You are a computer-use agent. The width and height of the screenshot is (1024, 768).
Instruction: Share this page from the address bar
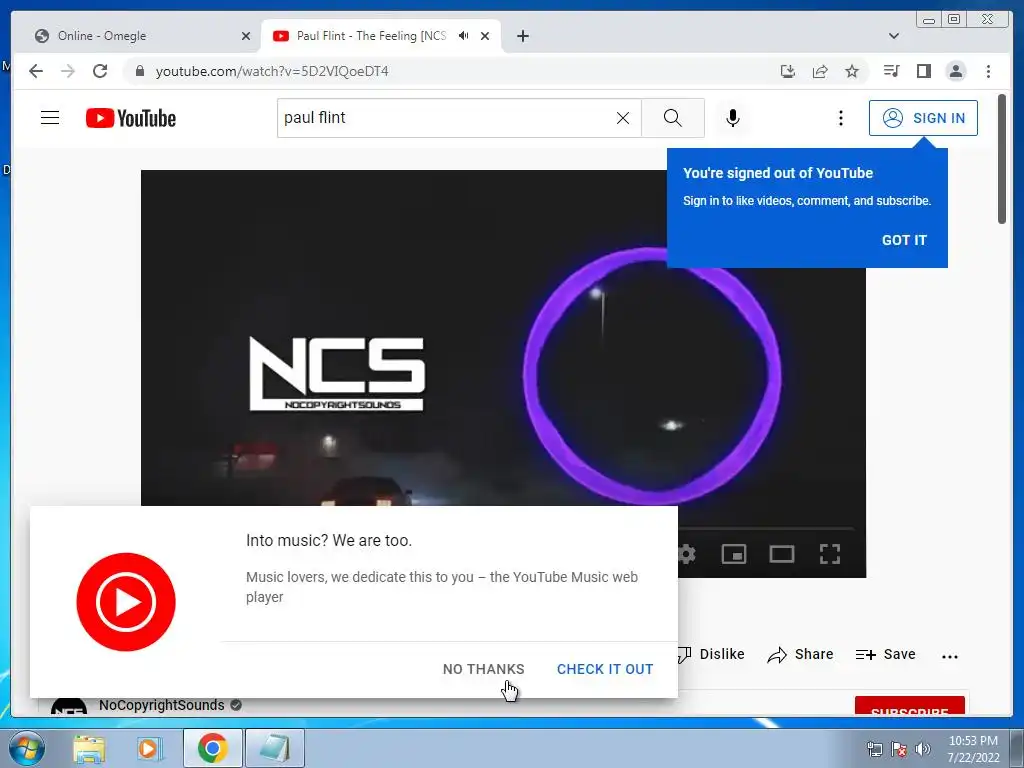click(820, 71)
